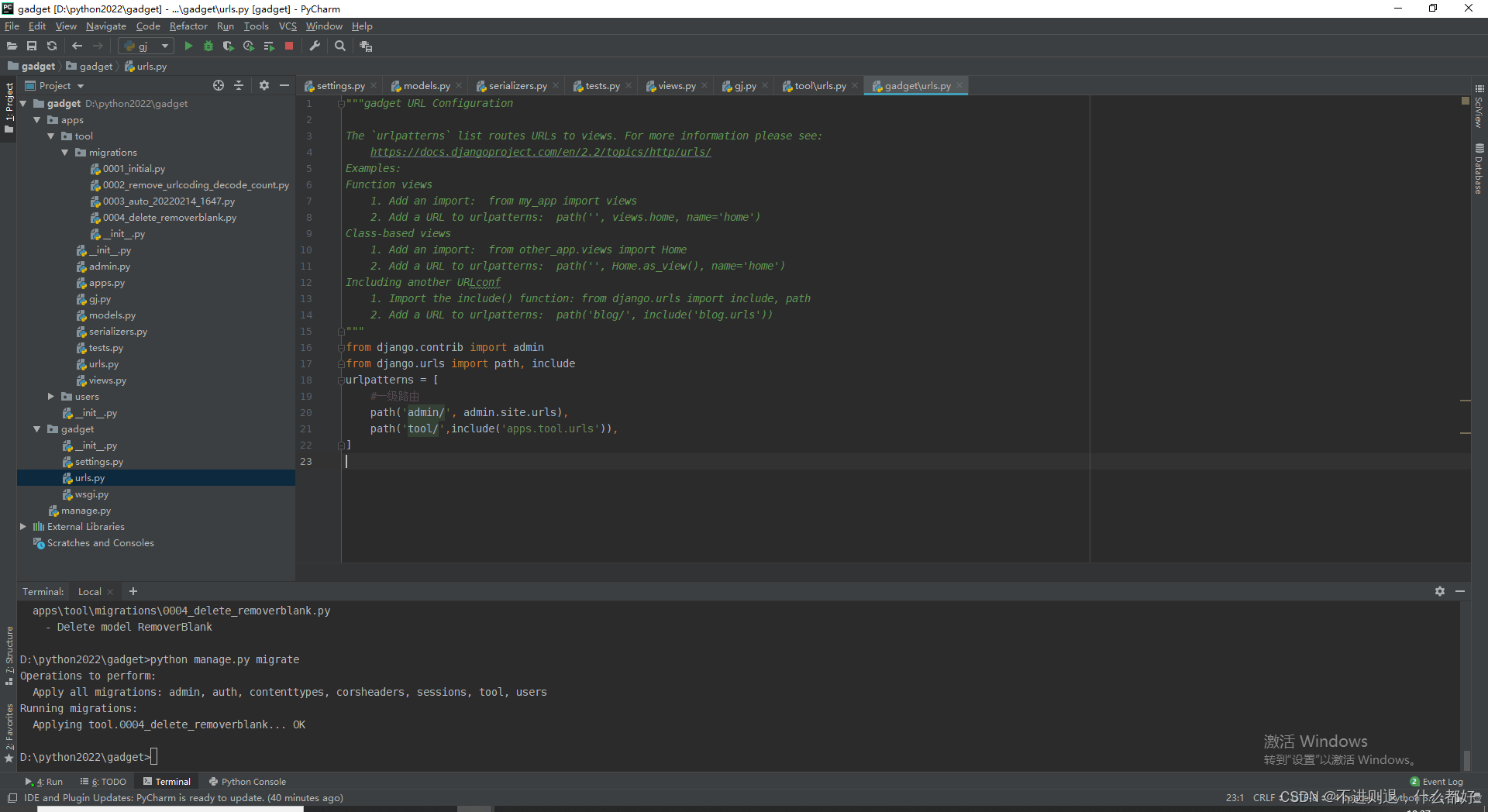Click the locate target icon in Project panel
The height and width of the screenshot is (812, 1488).
click(219, 85)
